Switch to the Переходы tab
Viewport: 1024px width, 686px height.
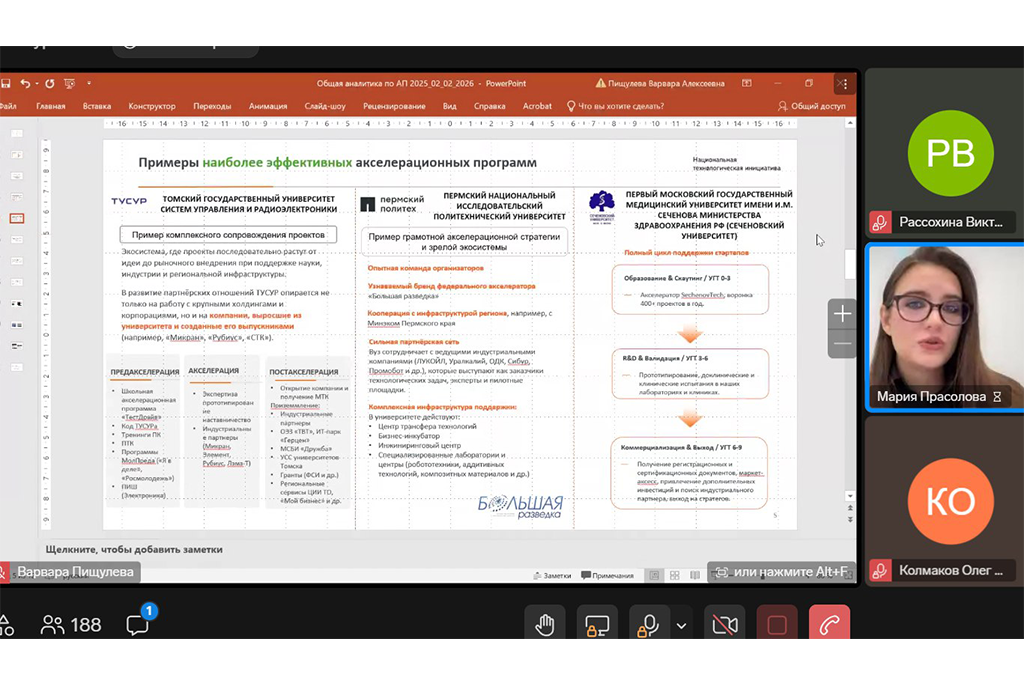click(212, 106)
